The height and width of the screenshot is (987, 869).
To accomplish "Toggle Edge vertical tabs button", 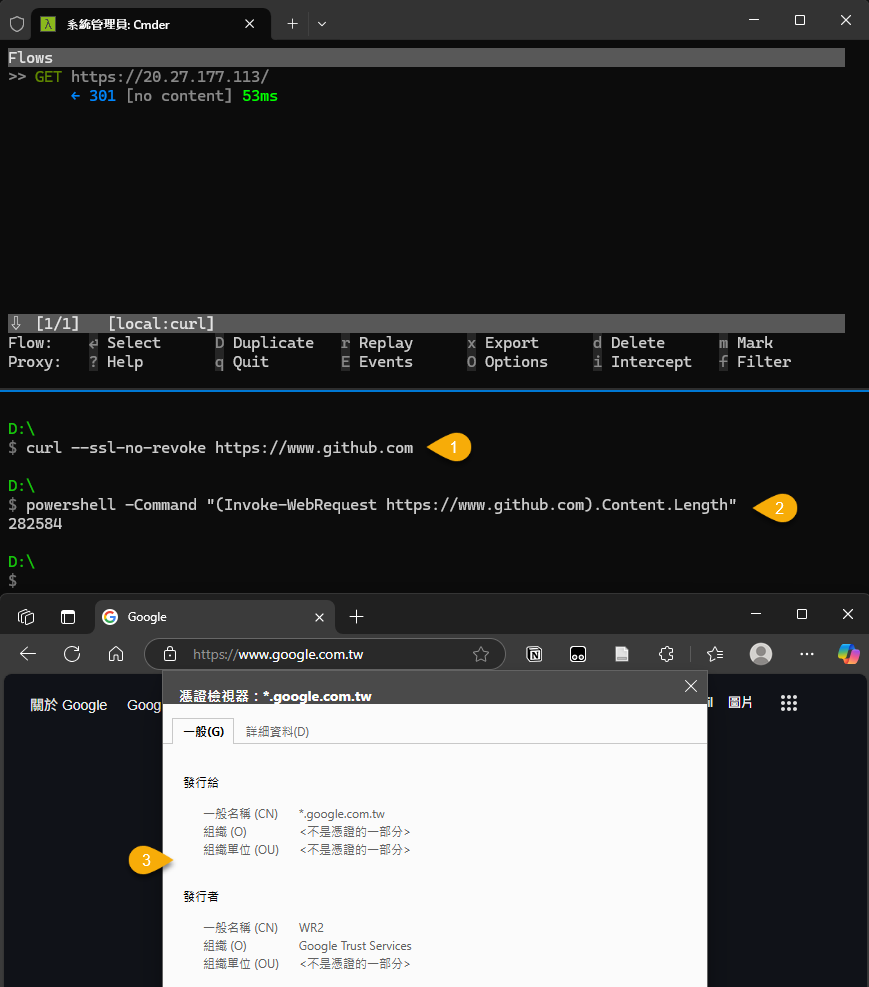I will pyautogui.click(x=68, y=616).
